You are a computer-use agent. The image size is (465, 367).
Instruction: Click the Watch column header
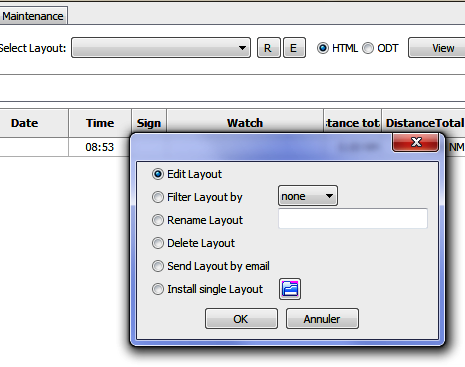(x=245, y=123)
